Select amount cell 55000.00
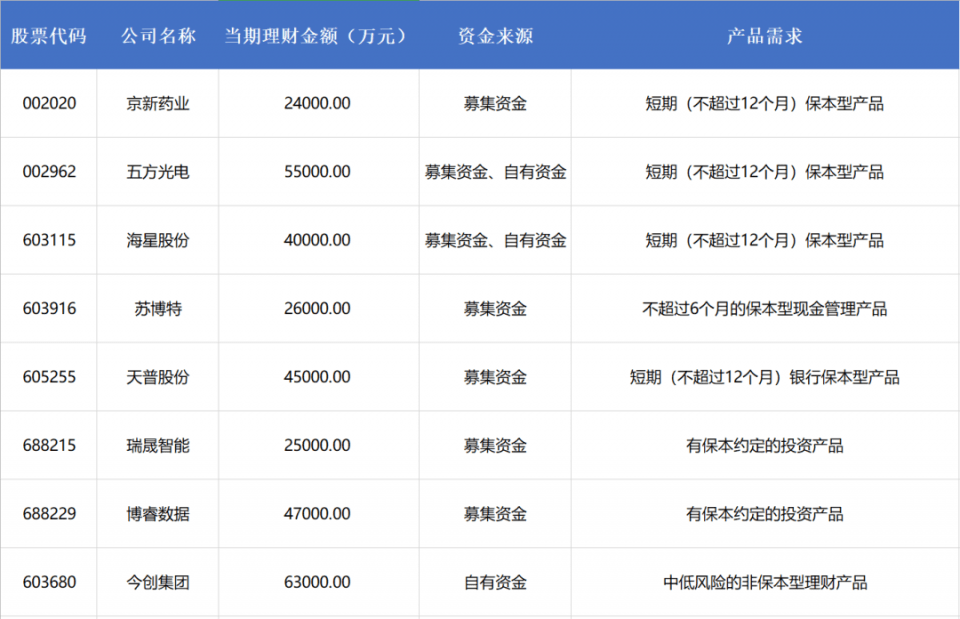 317,171
